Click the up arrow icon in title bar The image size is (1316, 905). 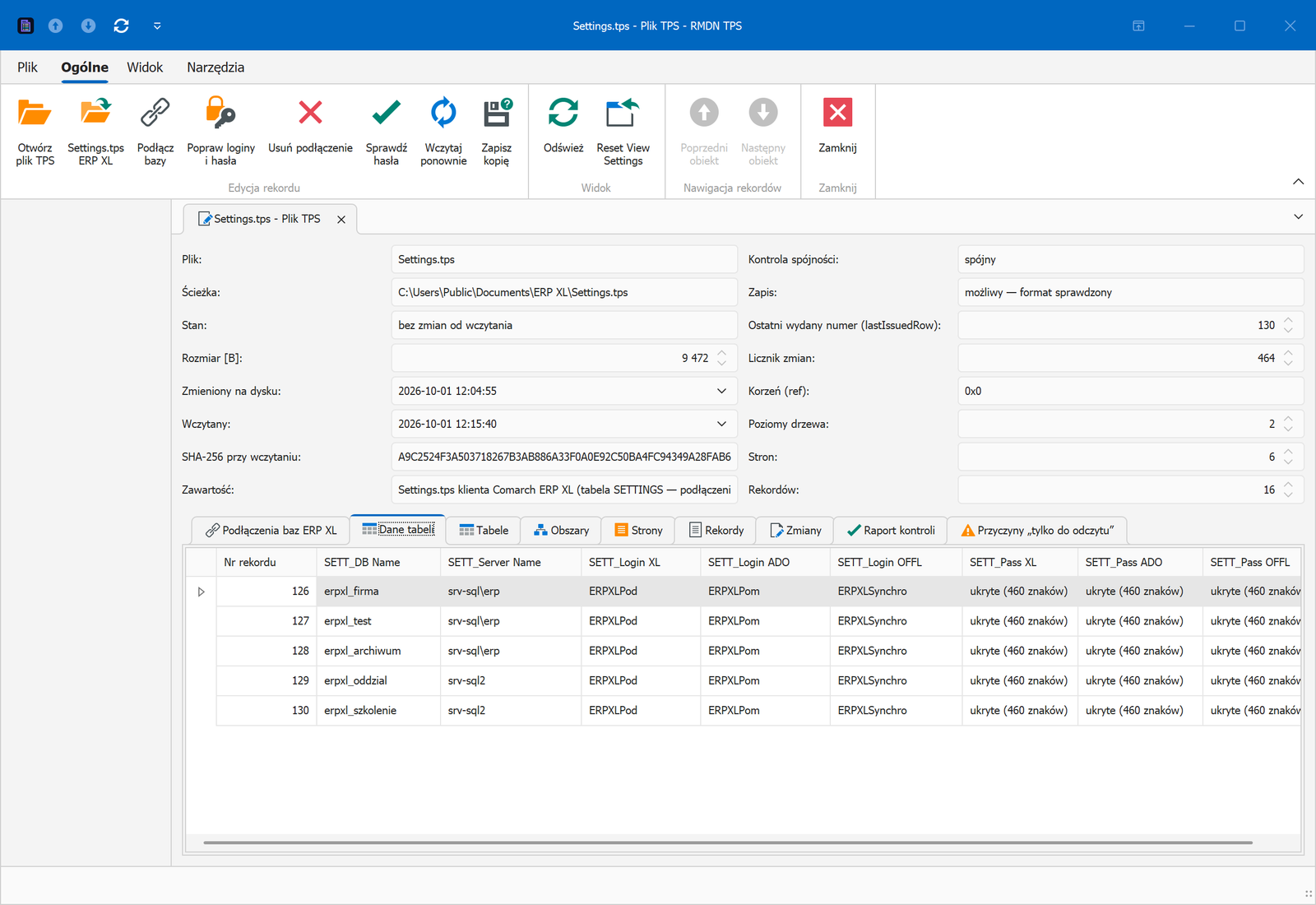(55, 26)
